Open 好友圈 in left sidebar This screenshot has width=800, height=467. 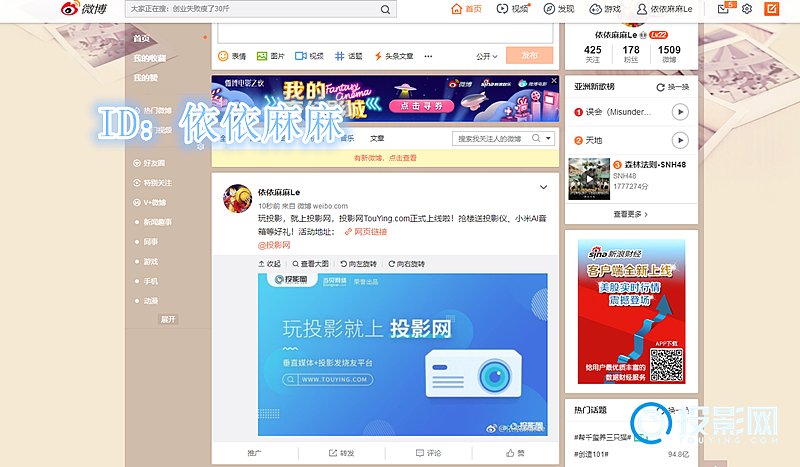point(149,163)
